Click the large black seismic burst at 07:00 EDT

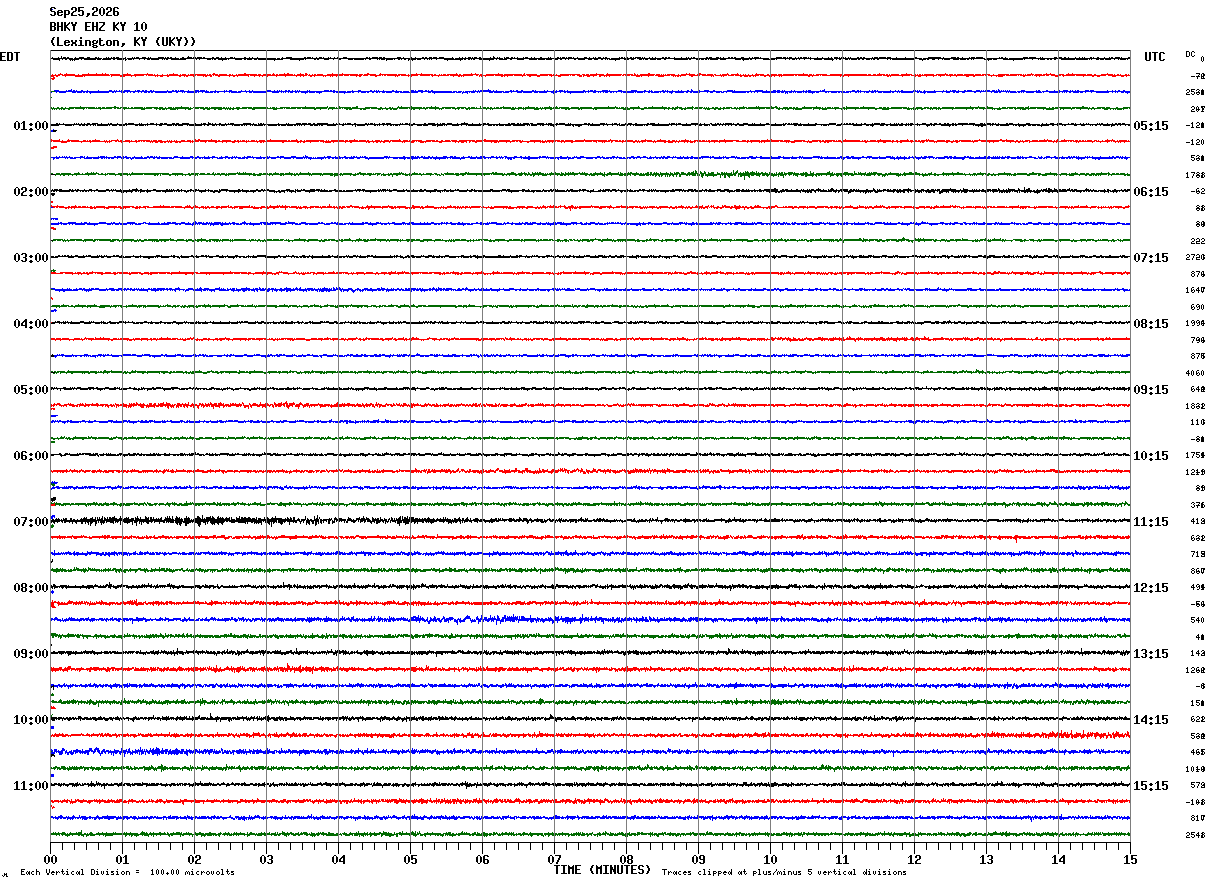(230, 521)
